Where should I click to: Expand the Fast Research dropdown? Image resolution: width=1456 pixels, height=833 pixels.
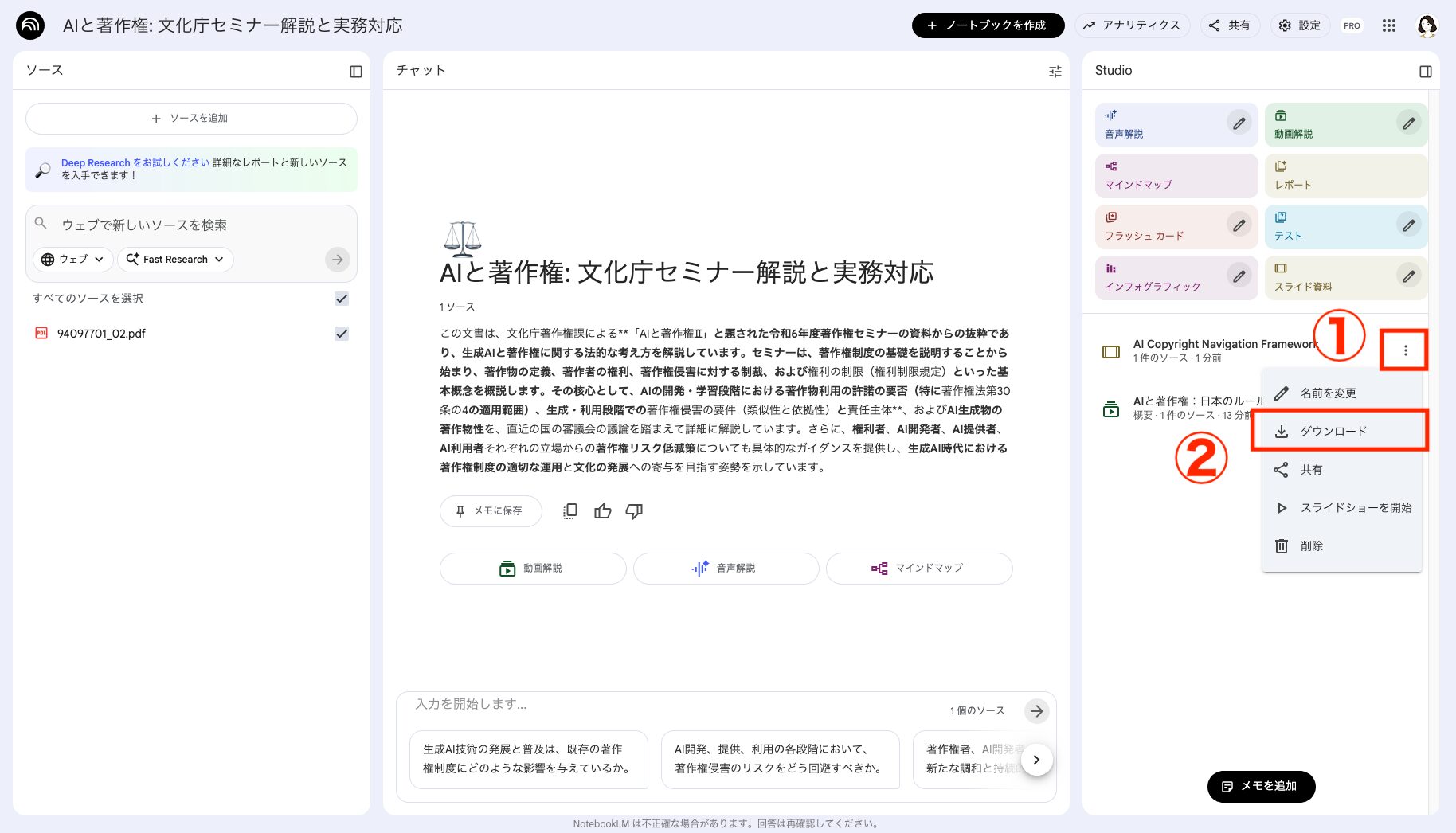click(174, 259)
